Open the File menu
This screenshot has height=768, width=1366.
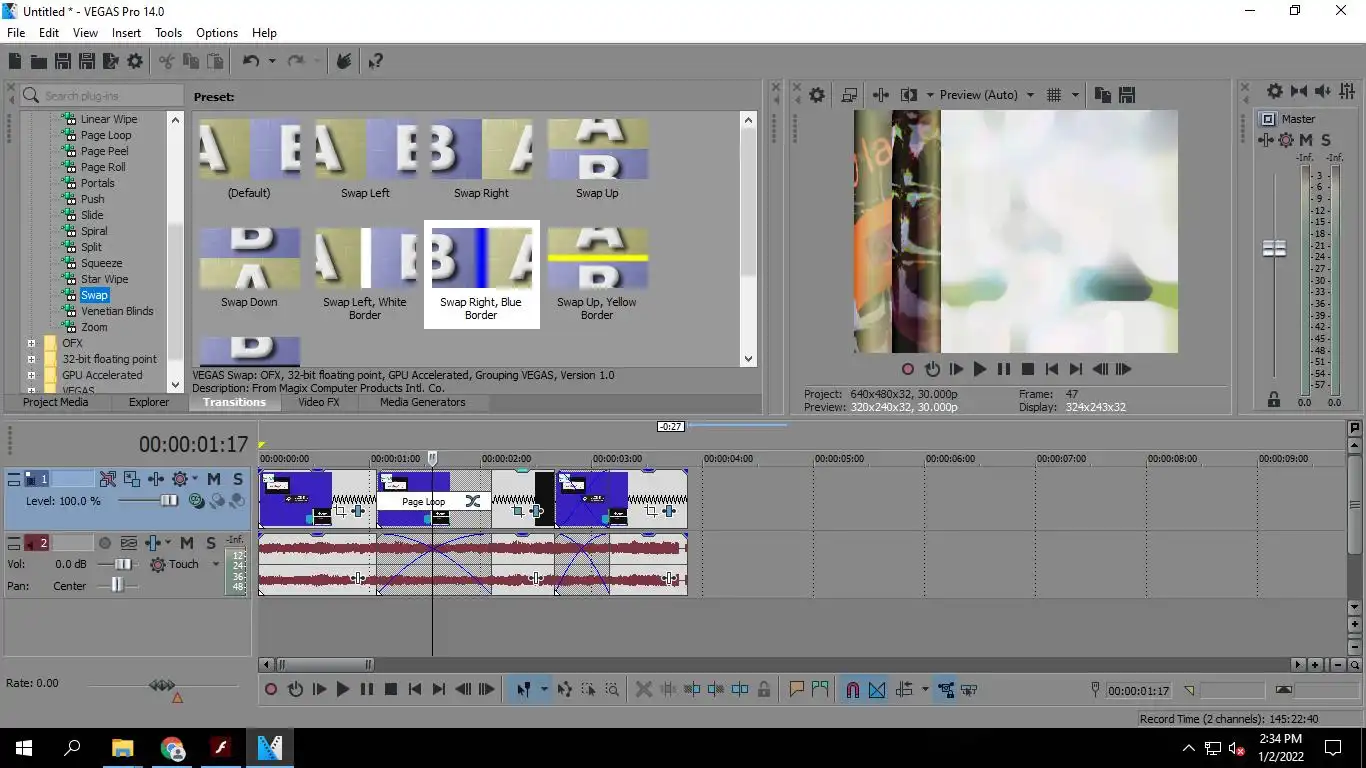(16, 33)
